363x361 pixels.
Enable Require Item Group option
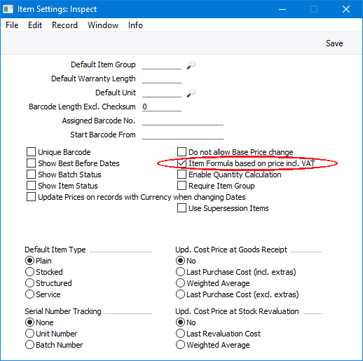tap(182, 186)
